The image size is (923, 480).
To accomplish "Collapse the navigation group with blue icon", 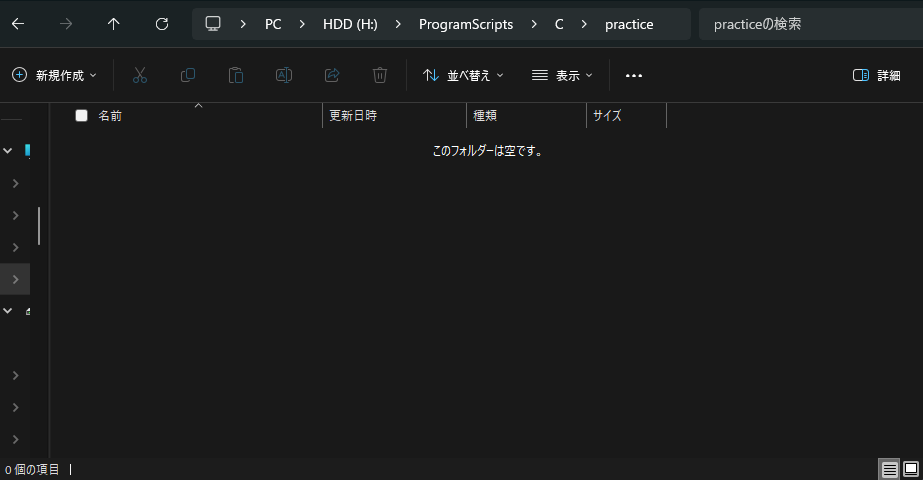I will [8, 151].
